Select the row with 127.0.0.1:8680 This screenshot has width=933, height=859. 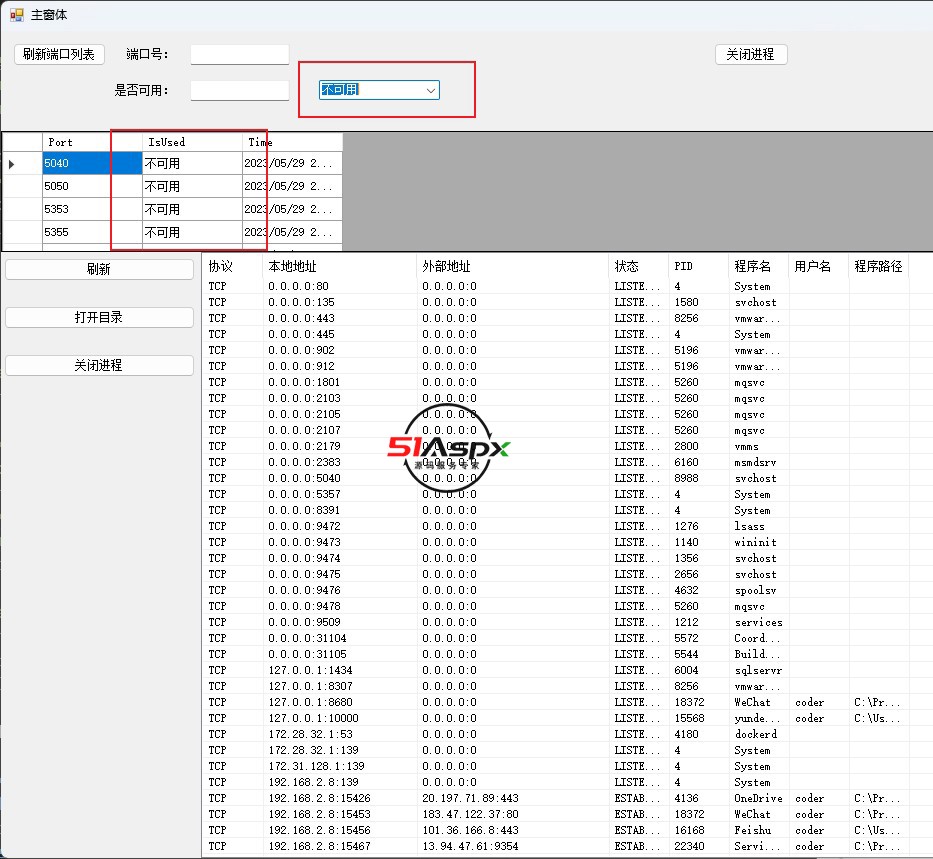coord(556,702)
